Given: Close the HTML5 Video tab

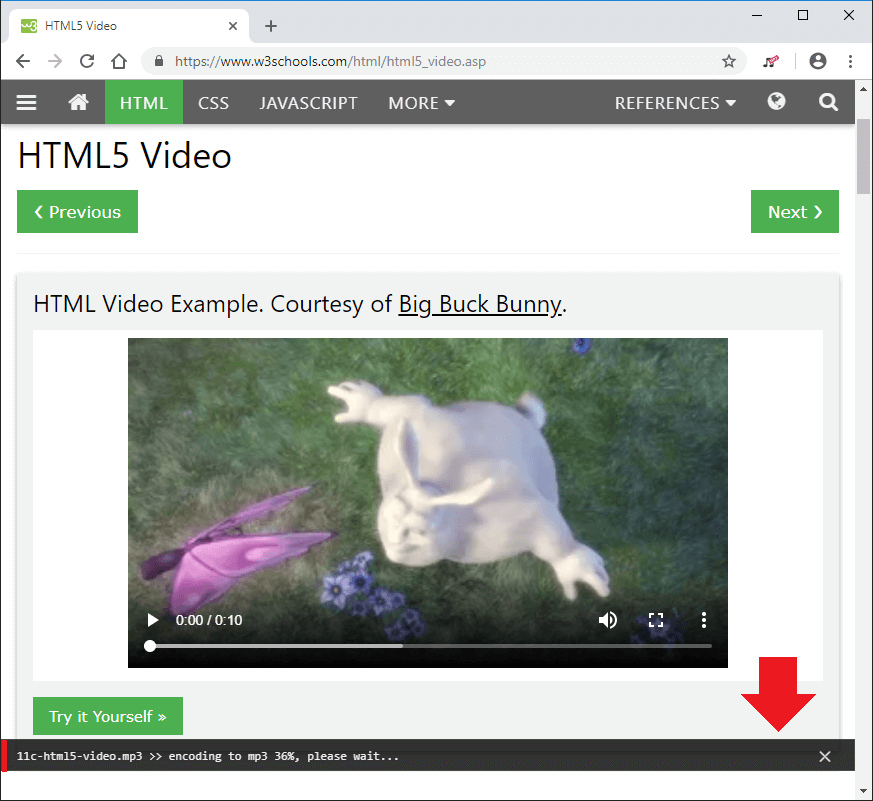Looking at the screenshot, I should [233, 26].
